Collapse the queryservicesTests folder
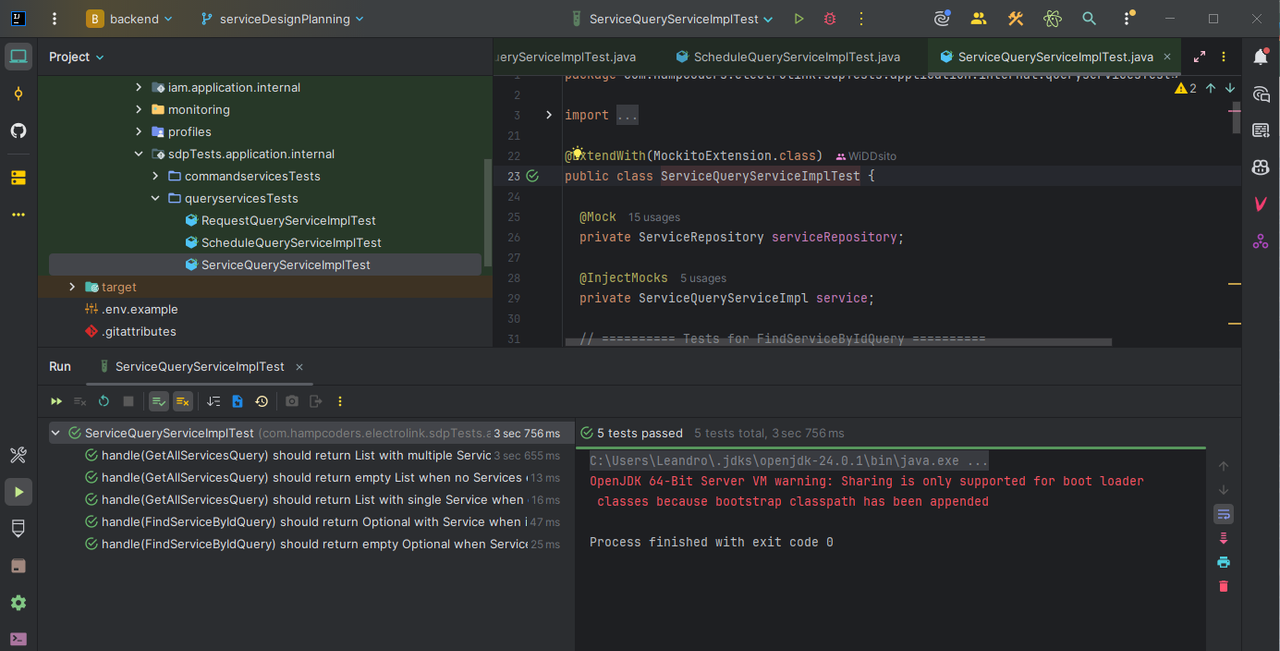 [x=155, y=198]
